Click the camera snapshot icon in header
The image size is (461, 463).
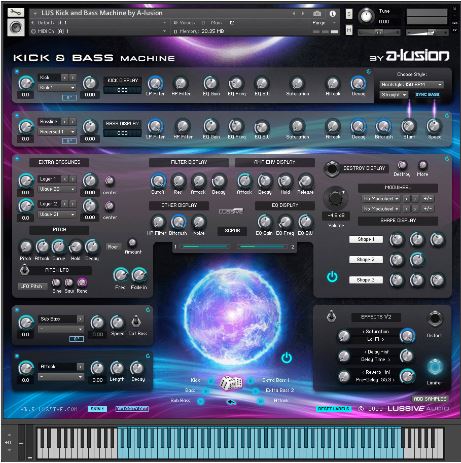click(x=317, y=14)
